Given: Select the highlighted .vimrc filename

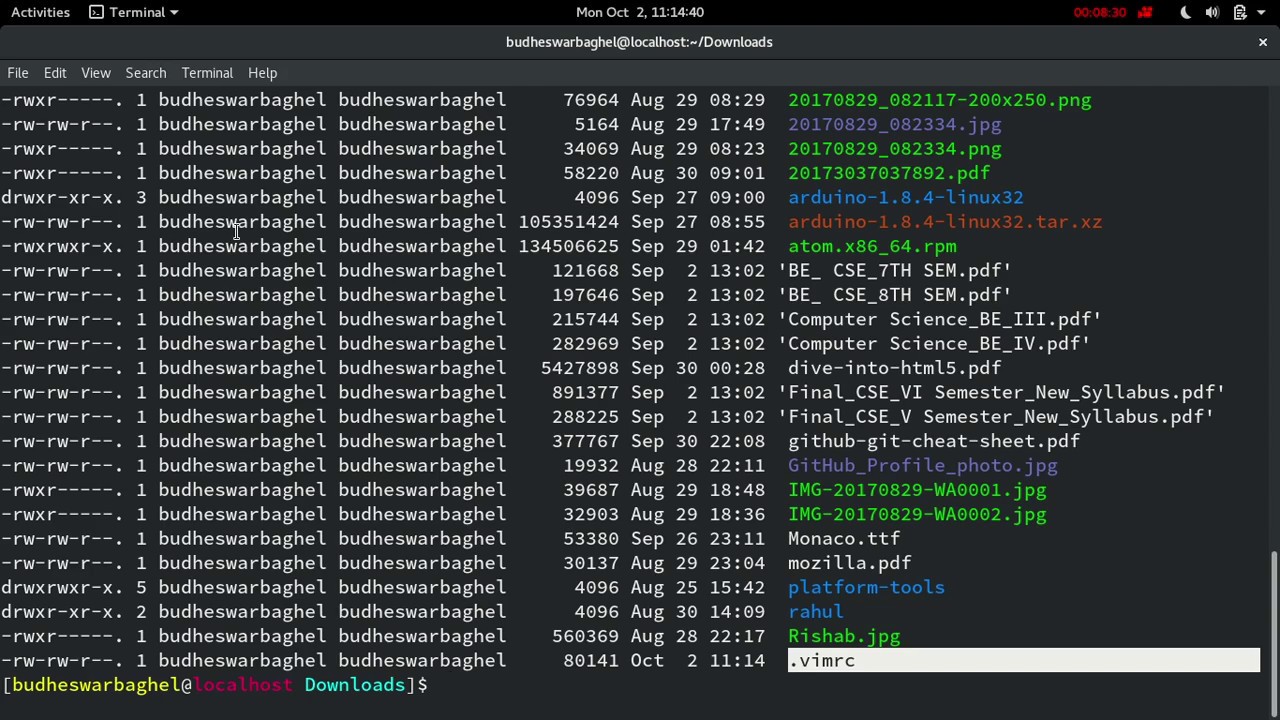Looking at the screenshot, I should (x=822, y=660).
